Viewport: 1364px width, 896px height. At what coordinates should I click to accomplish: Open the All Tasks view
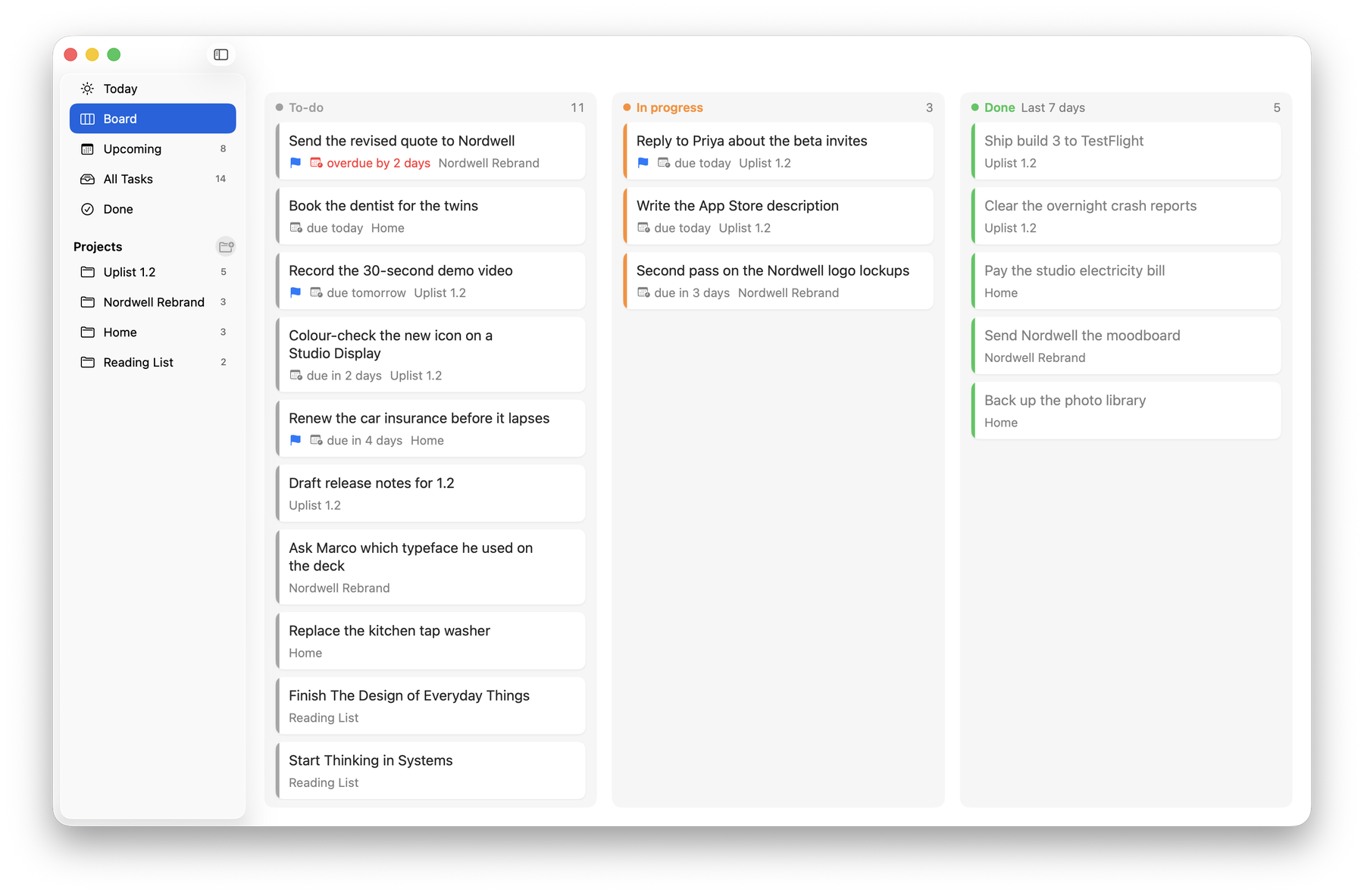coord(153,179)
